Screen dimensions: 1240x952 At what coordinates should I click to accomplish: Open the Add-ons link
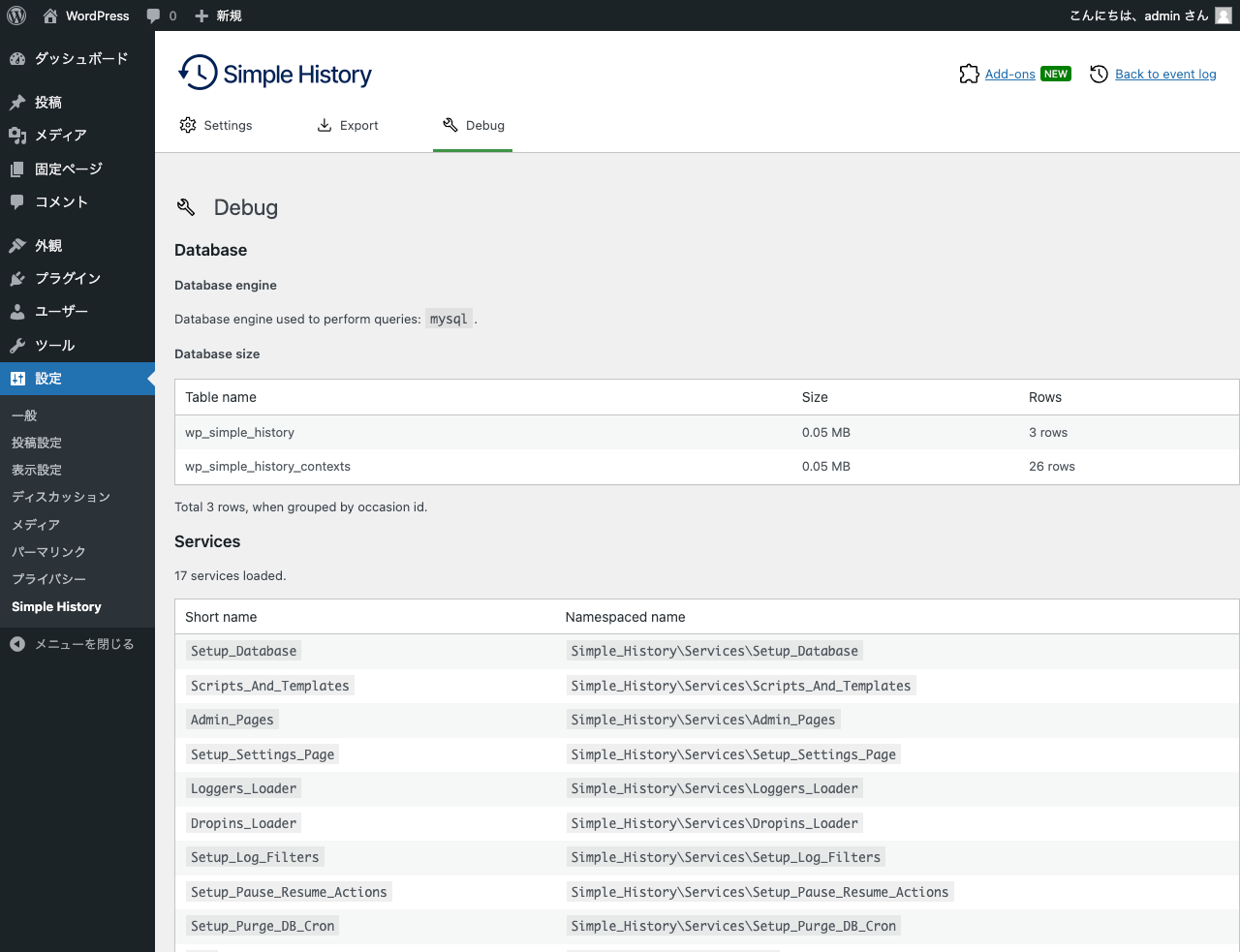click(x=1010, y=74)
